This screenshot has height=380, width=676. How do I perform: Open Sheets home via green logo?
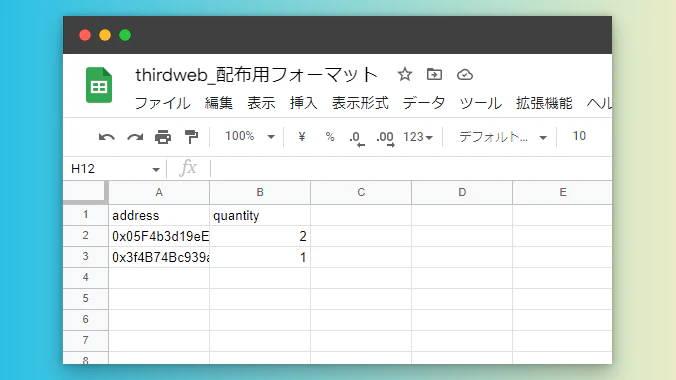click(99, 85)
